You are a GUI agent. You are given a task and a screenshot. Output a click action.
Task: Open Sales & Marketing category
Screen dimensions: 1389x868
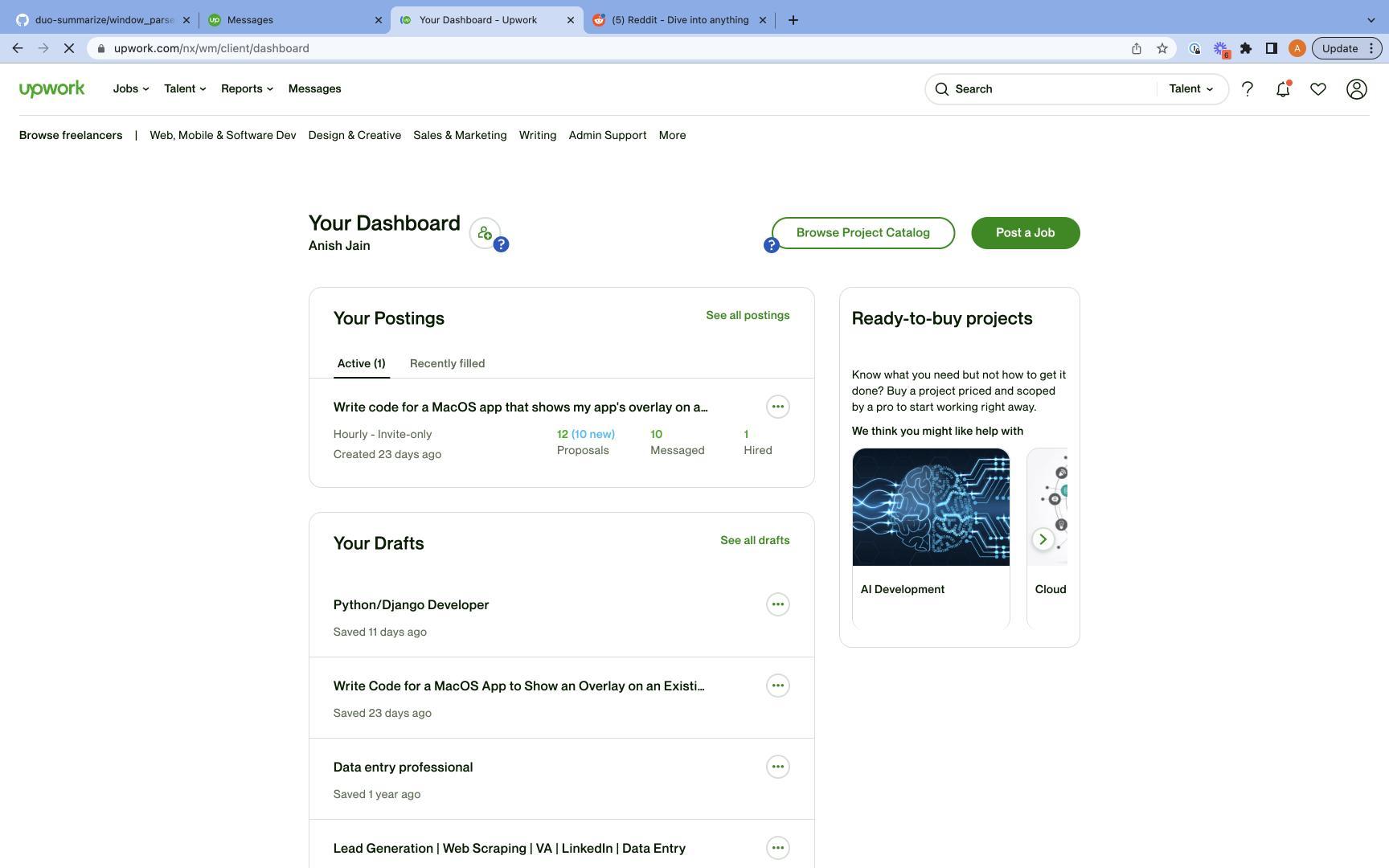460,135
